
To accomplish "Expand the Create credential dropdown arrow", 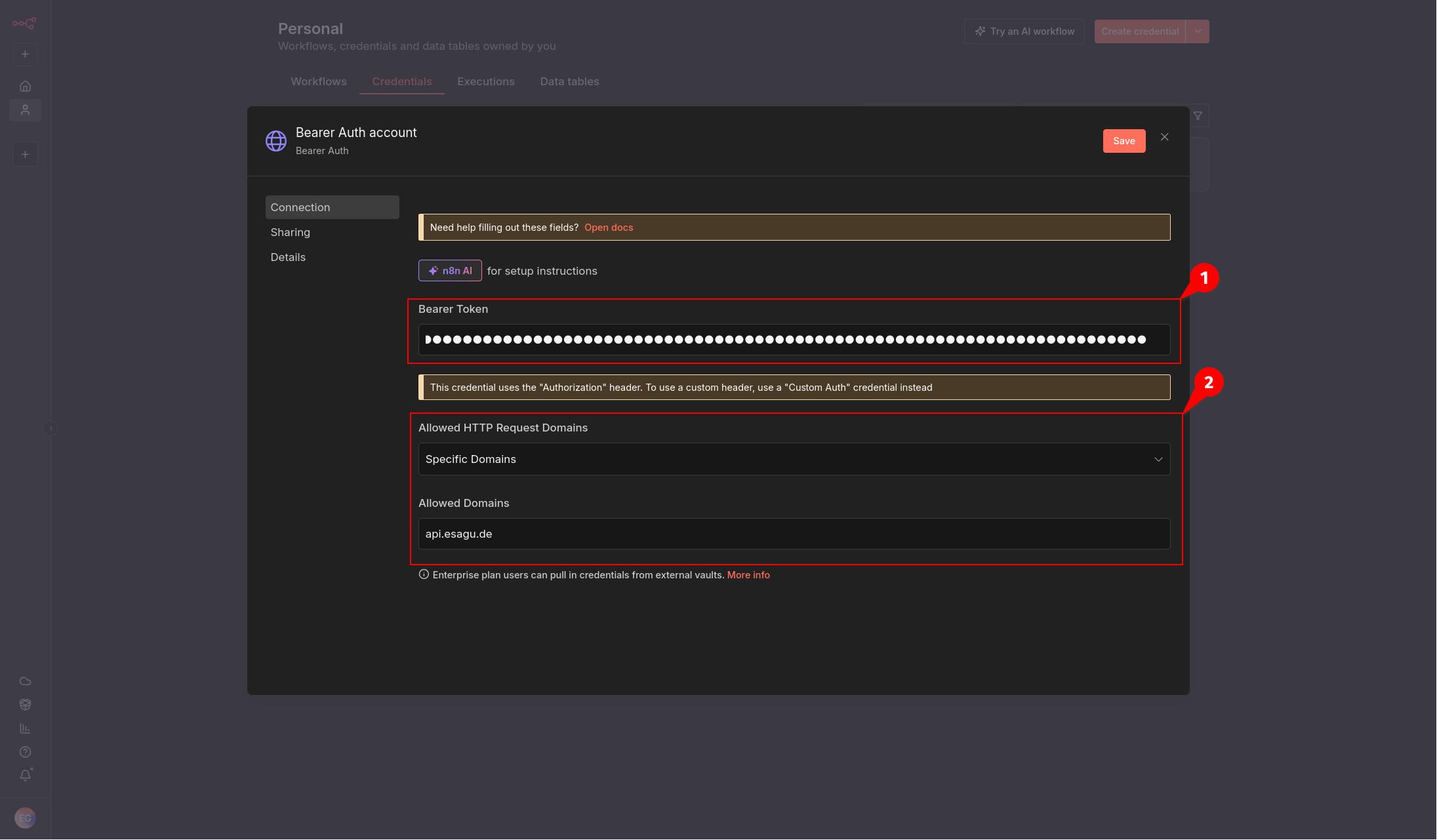I will tap(1198, 31).
